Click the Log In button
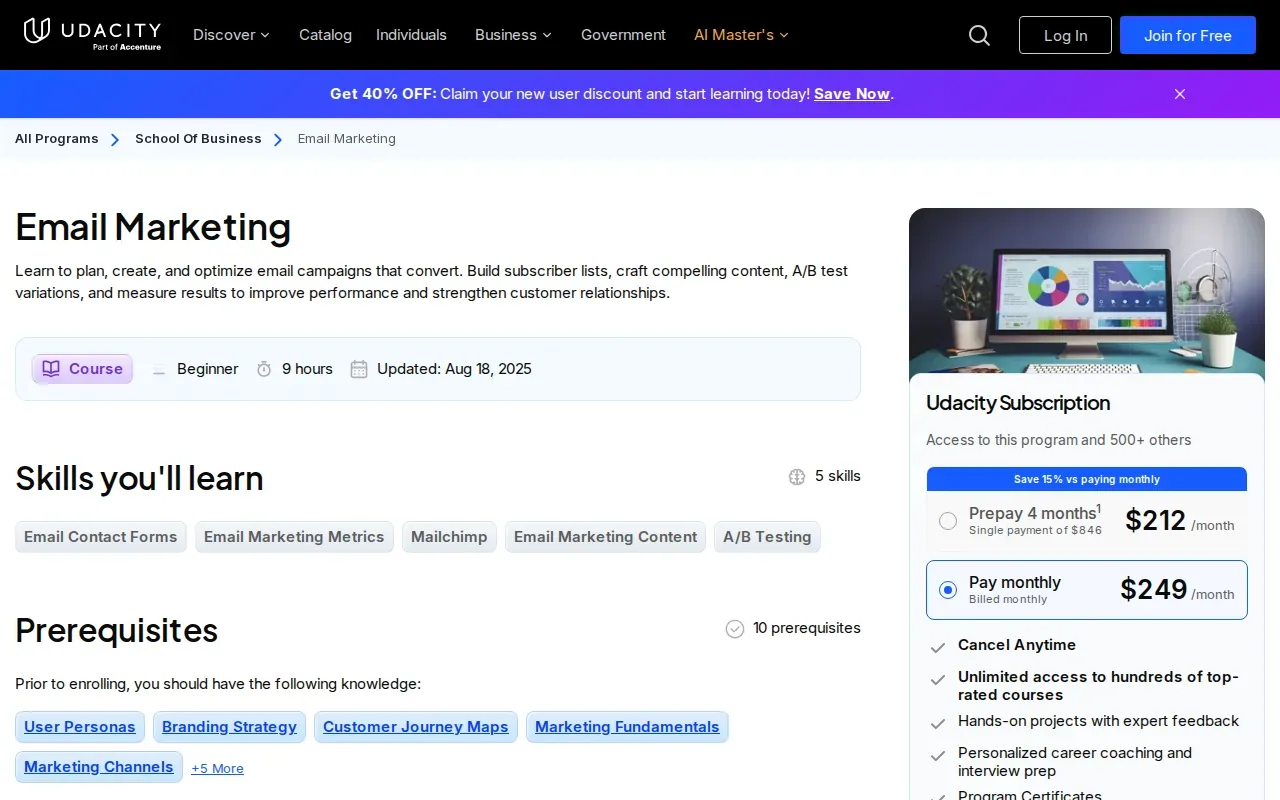This screenshot has width=1280, height=800. coord(1065,35)
